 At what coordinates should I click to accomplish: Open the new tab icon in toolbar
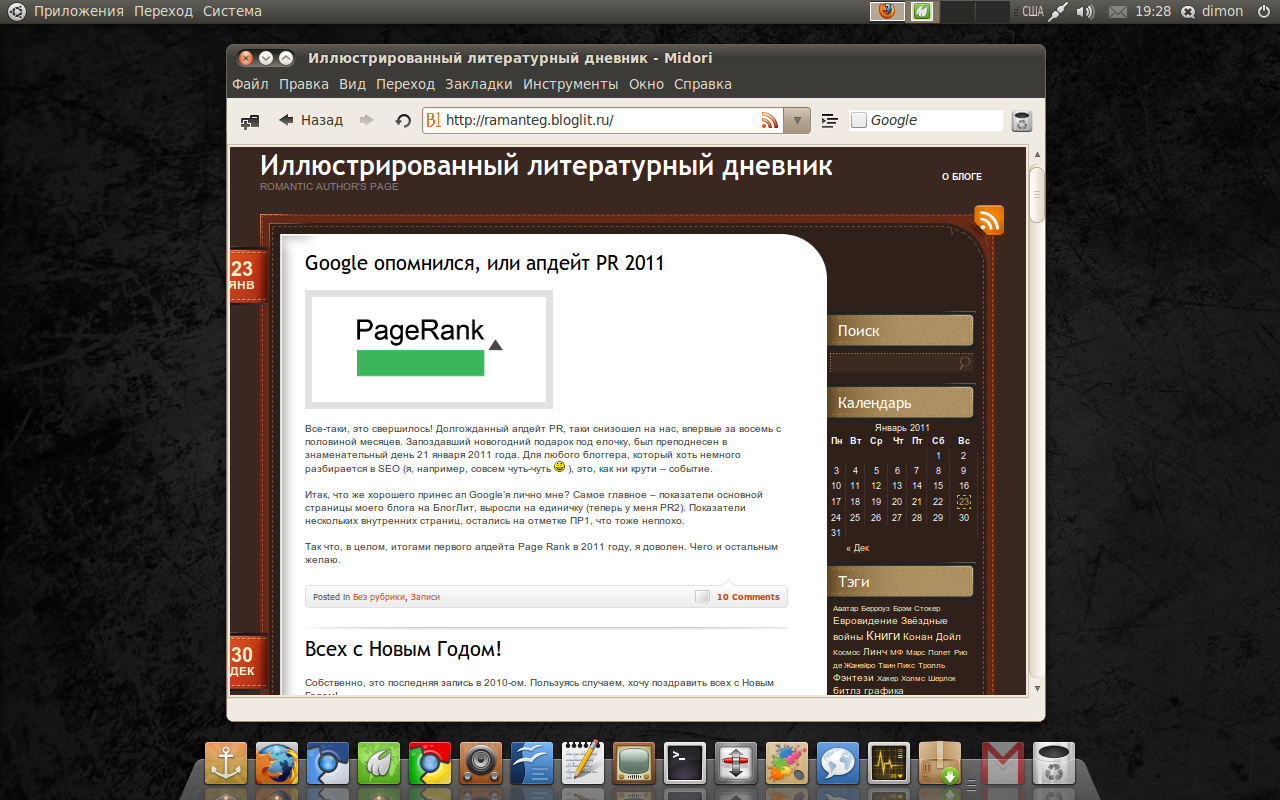(250, 121)
